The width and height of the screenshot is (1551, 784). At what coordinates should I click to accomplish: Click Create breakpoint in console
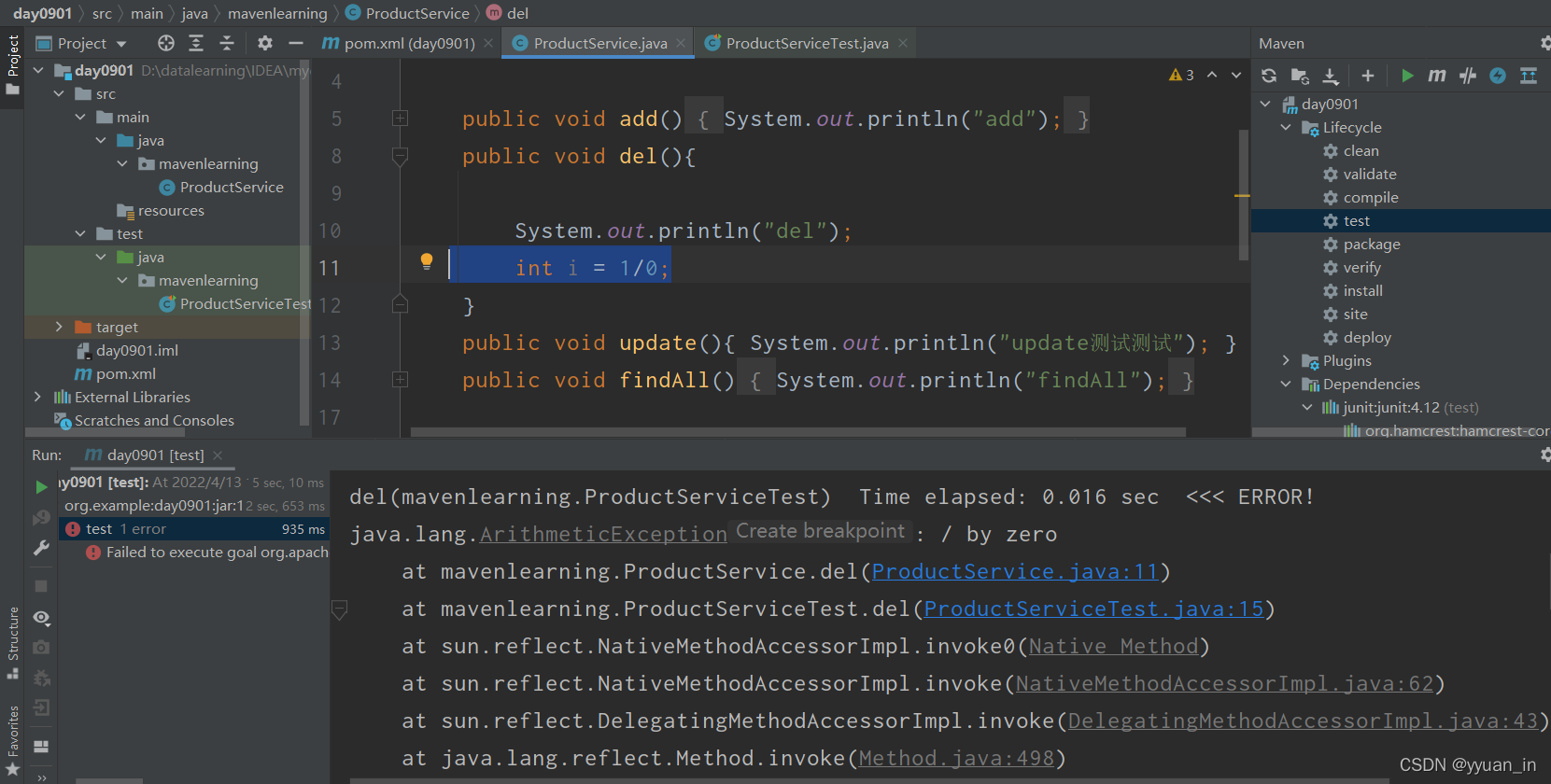tap(820, 531)
